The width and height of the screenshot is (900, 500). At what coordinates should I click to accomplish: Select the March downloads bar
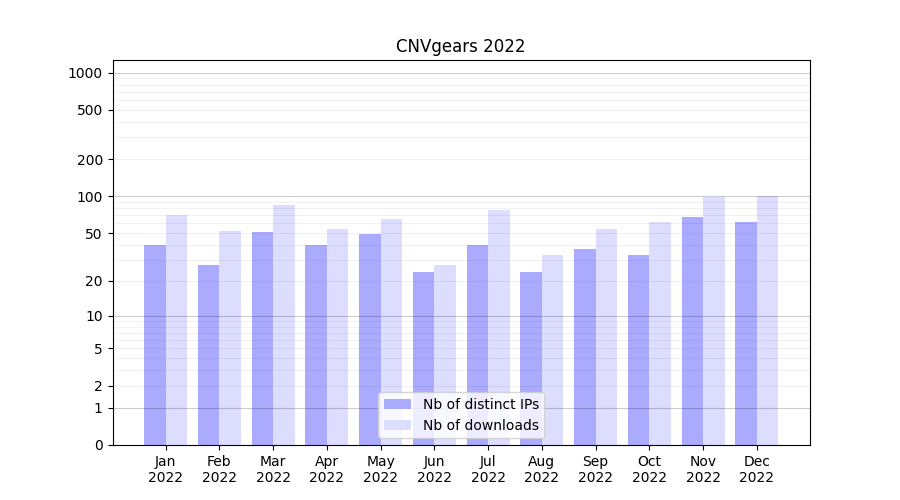[x=284, y=325]
